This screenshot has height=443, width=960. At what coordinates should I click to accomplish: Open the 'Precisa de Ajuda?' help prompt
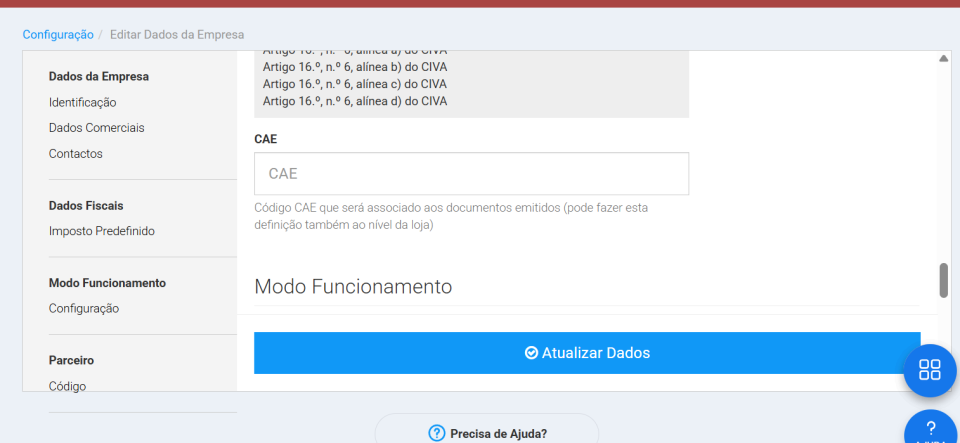click(x=487, y=433)
